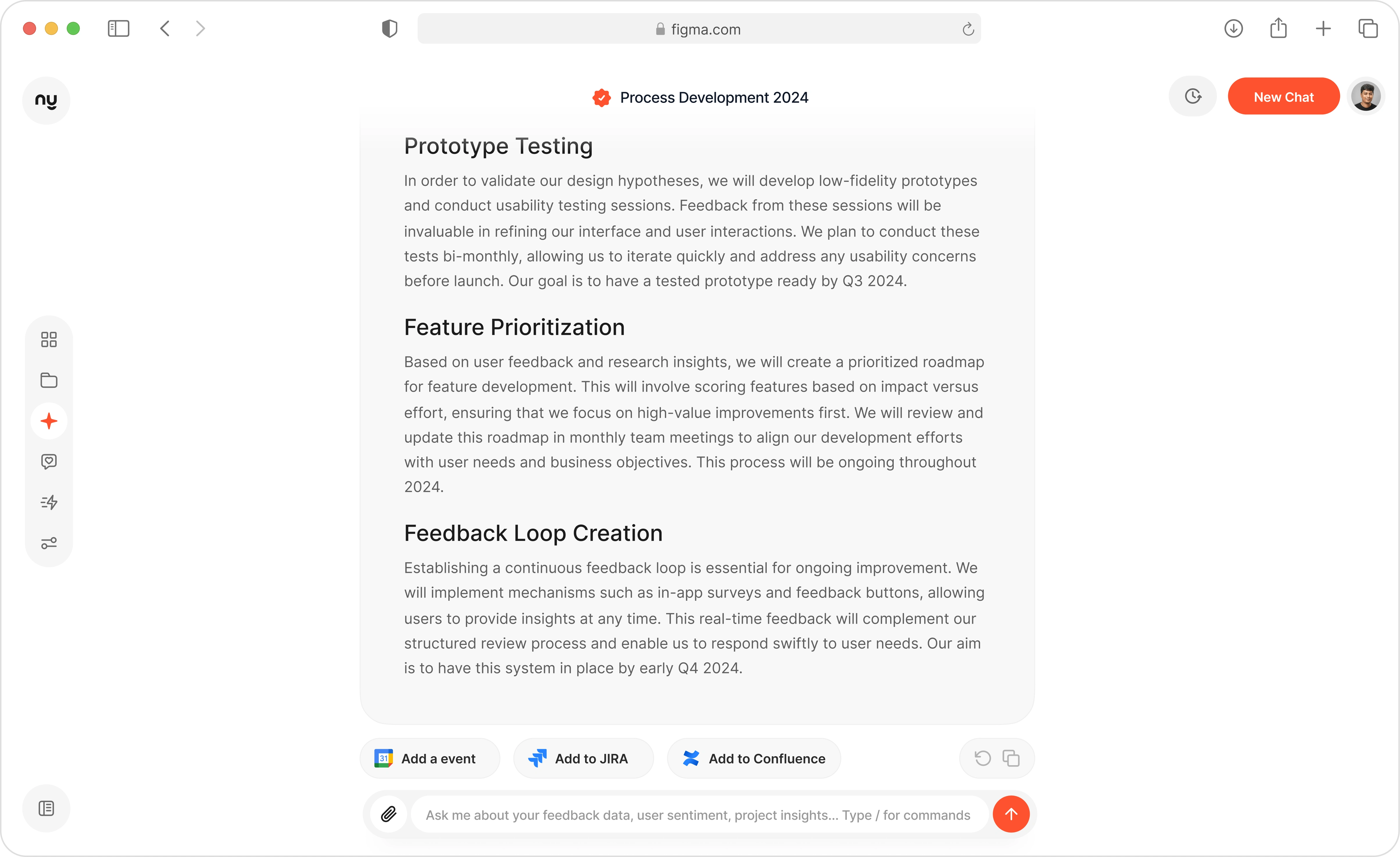The image size is (1400, 857).
Task: Open the user profile avatar
Action: pyautogui.click(x=1366, y=96)
